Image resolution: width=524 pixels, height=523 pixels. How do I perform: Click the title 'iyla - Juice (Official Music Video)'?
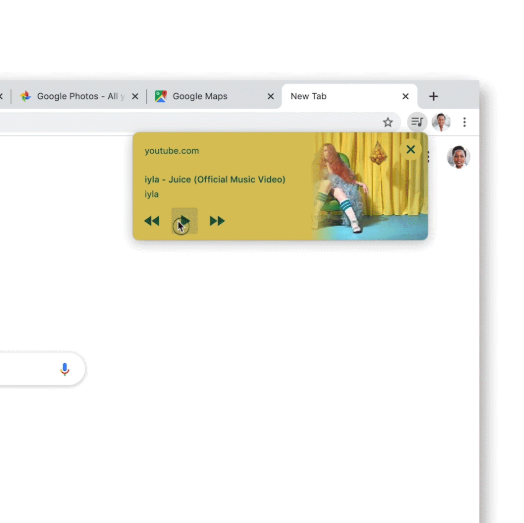215,179
